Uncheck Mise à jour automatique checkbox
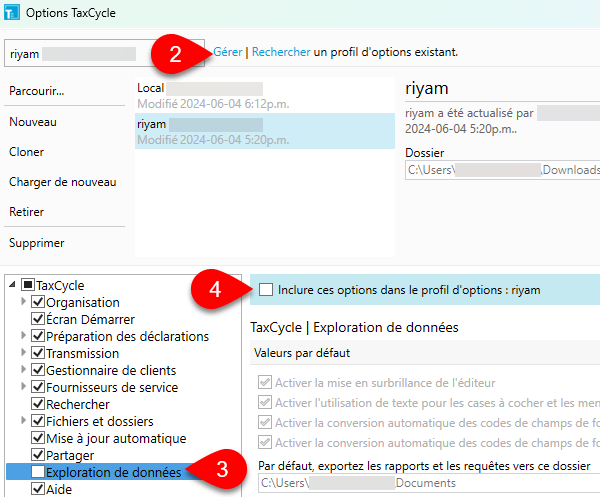The height and width of the screenshot is (497, 600). [38, 437]
